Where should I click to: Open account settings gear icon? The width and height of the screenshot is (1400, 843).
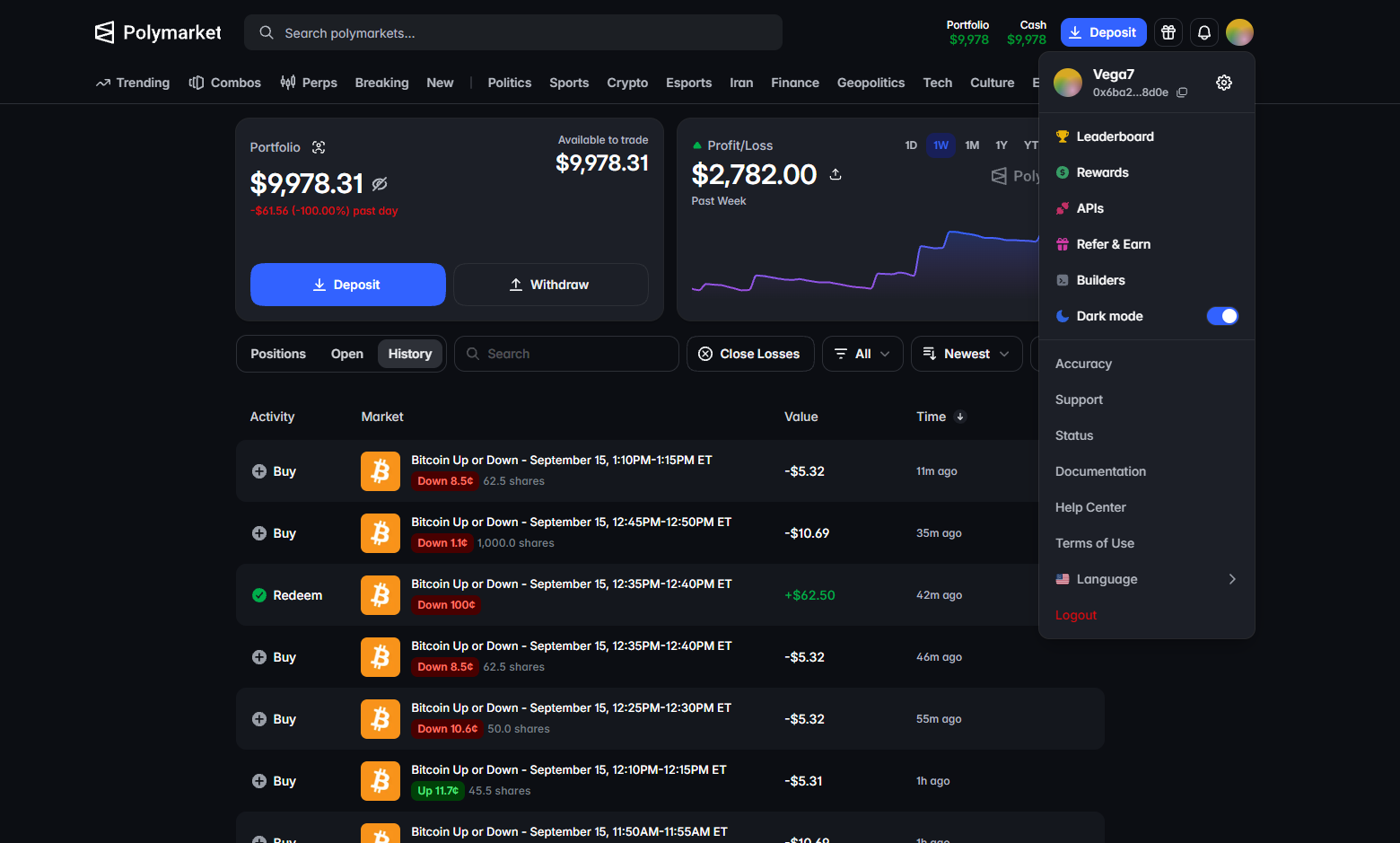tap(1224, 83)
